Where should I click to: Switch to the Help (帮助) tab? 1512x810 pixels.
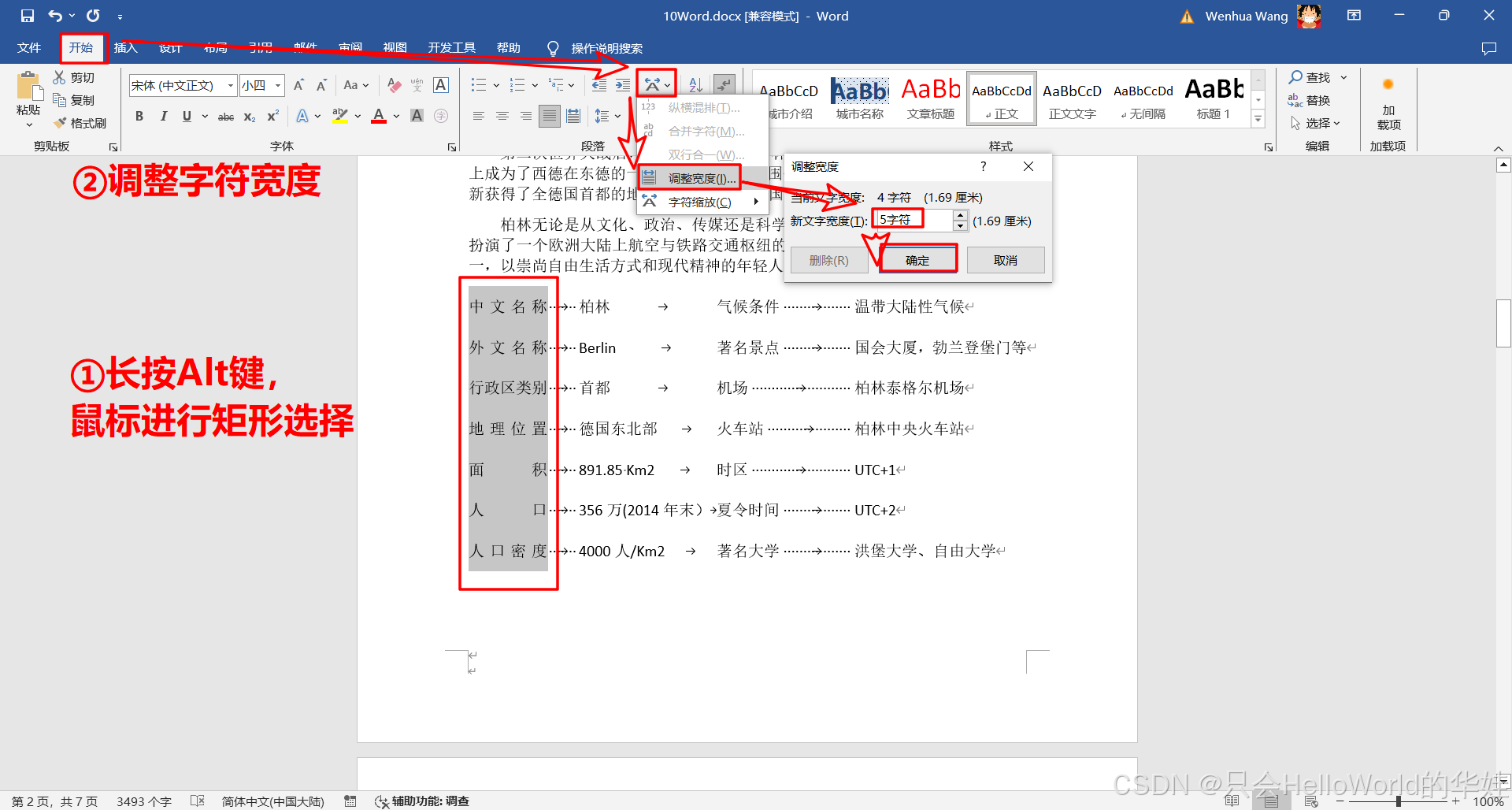tap(508, 48)
